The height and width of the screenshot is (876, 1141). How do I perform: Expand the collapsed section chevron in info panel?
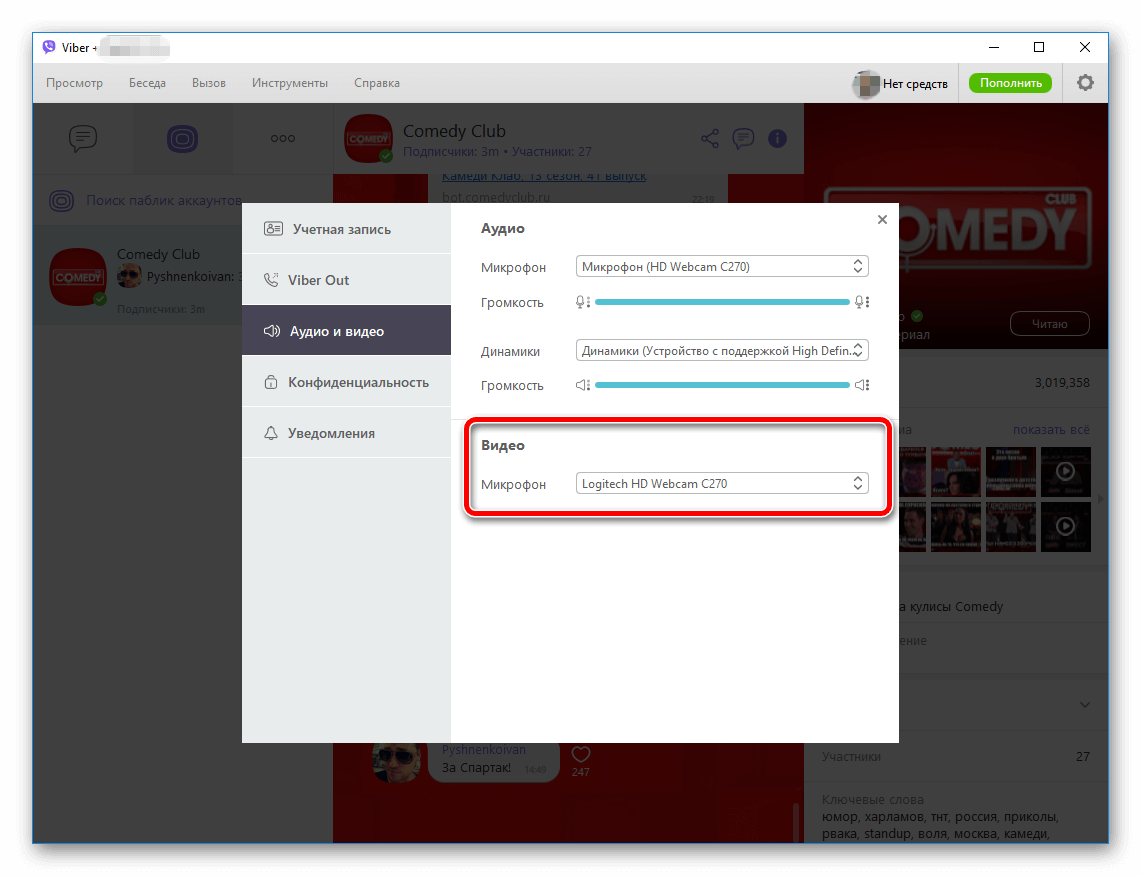(1084, 704)
